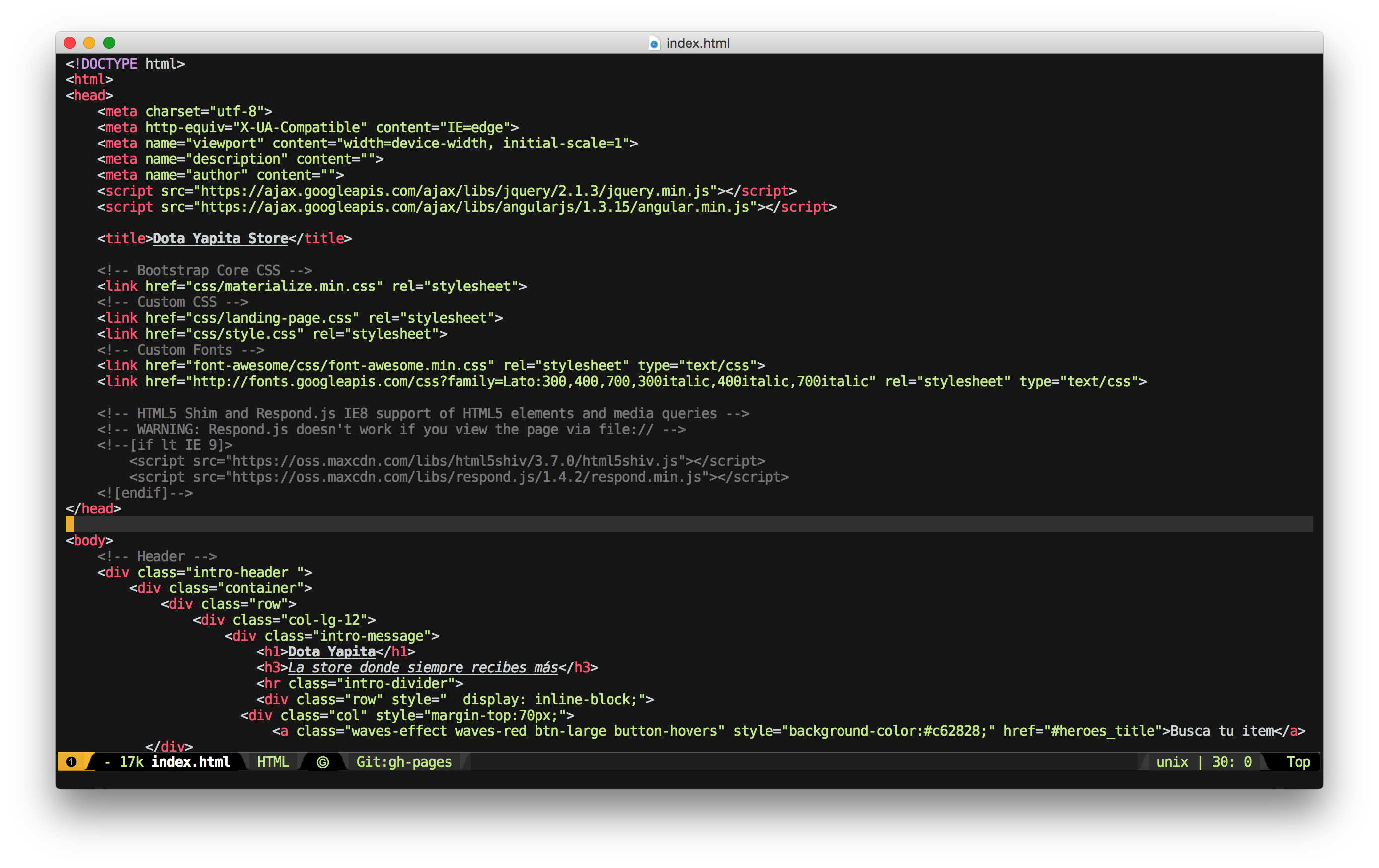The width and height of the screenshot is (1379, 868).
Task: Click the index.html buffer name in modeline
Action: 191,762
